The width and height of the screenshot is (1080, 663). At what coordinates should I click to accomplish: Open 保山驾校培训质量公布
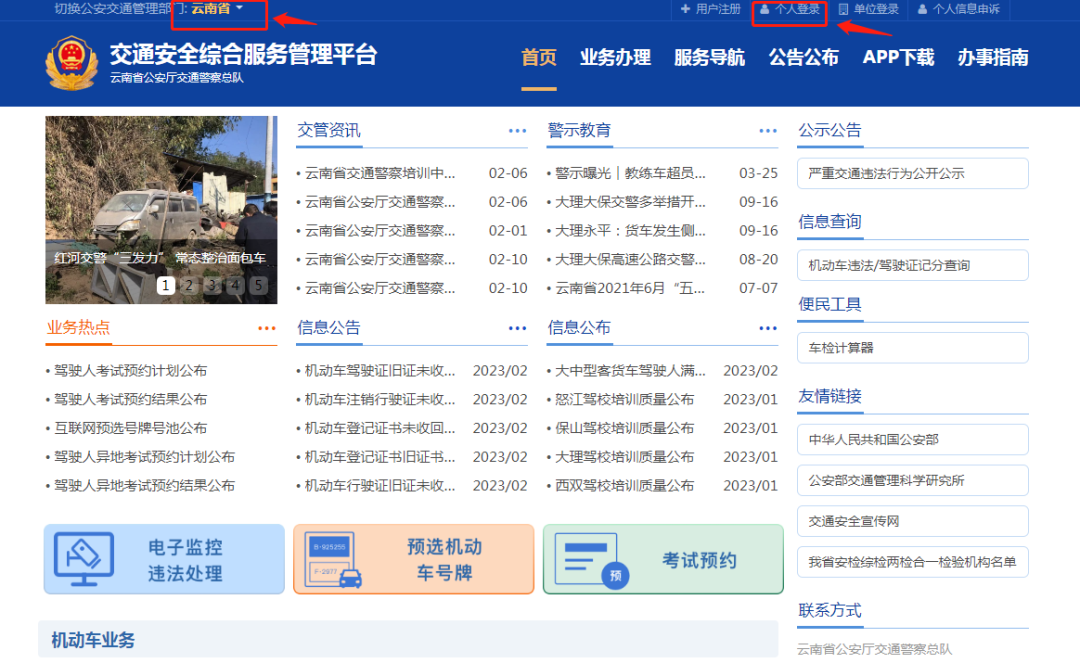(x=625, y=428)
